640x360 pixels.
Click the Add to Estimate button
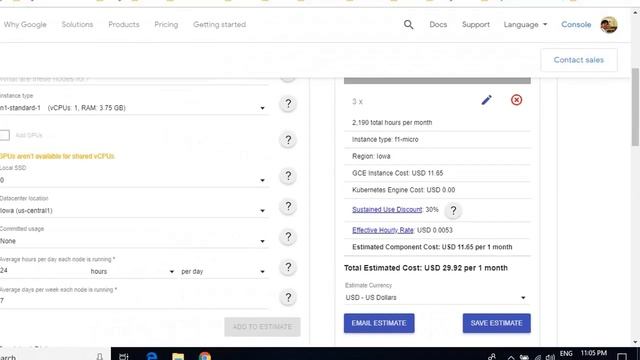262,327
